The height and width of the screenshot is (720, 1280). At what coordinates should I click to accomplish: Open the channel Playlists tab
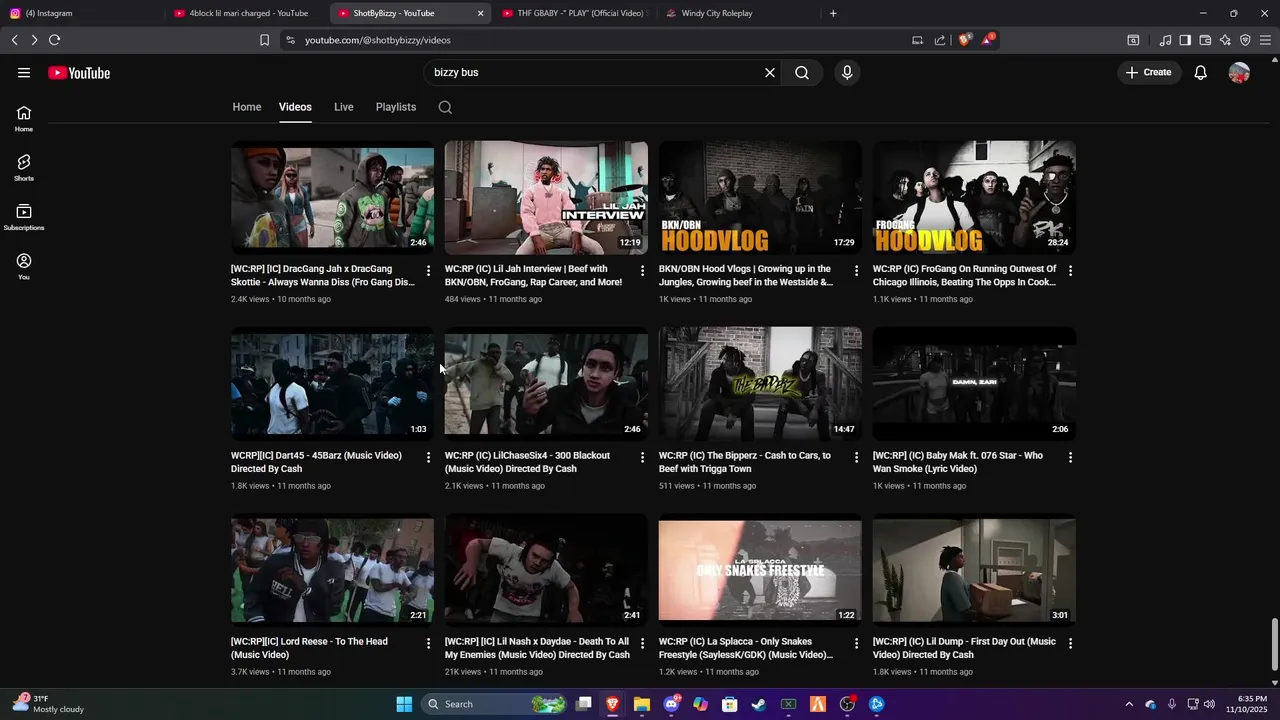pos(396,107)
